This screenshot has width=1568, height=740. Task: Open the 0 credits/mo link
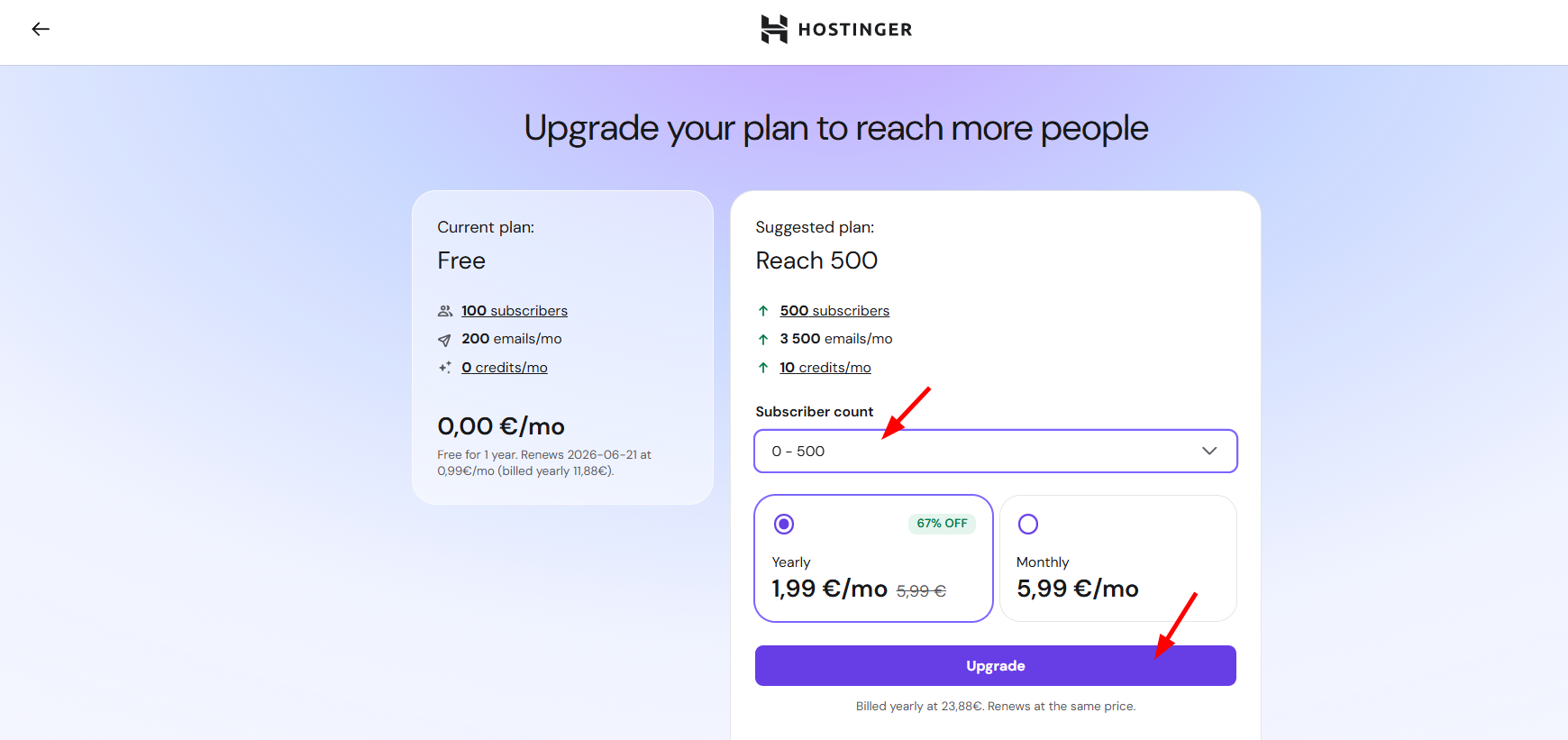(505, 368)
